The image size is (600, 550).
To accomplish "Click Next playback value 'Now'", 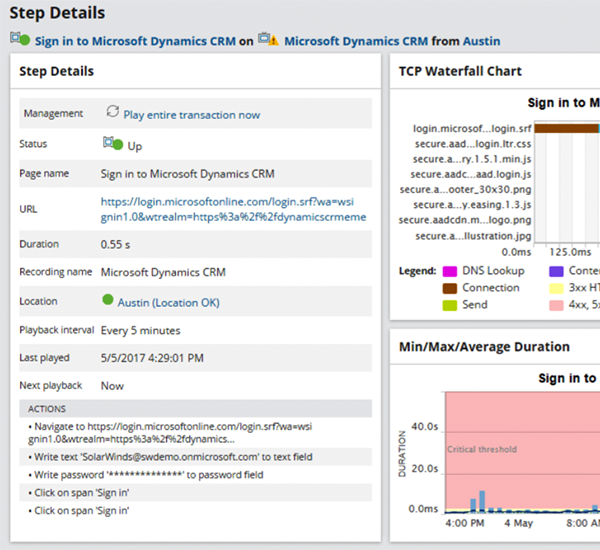I will point(112,386).
